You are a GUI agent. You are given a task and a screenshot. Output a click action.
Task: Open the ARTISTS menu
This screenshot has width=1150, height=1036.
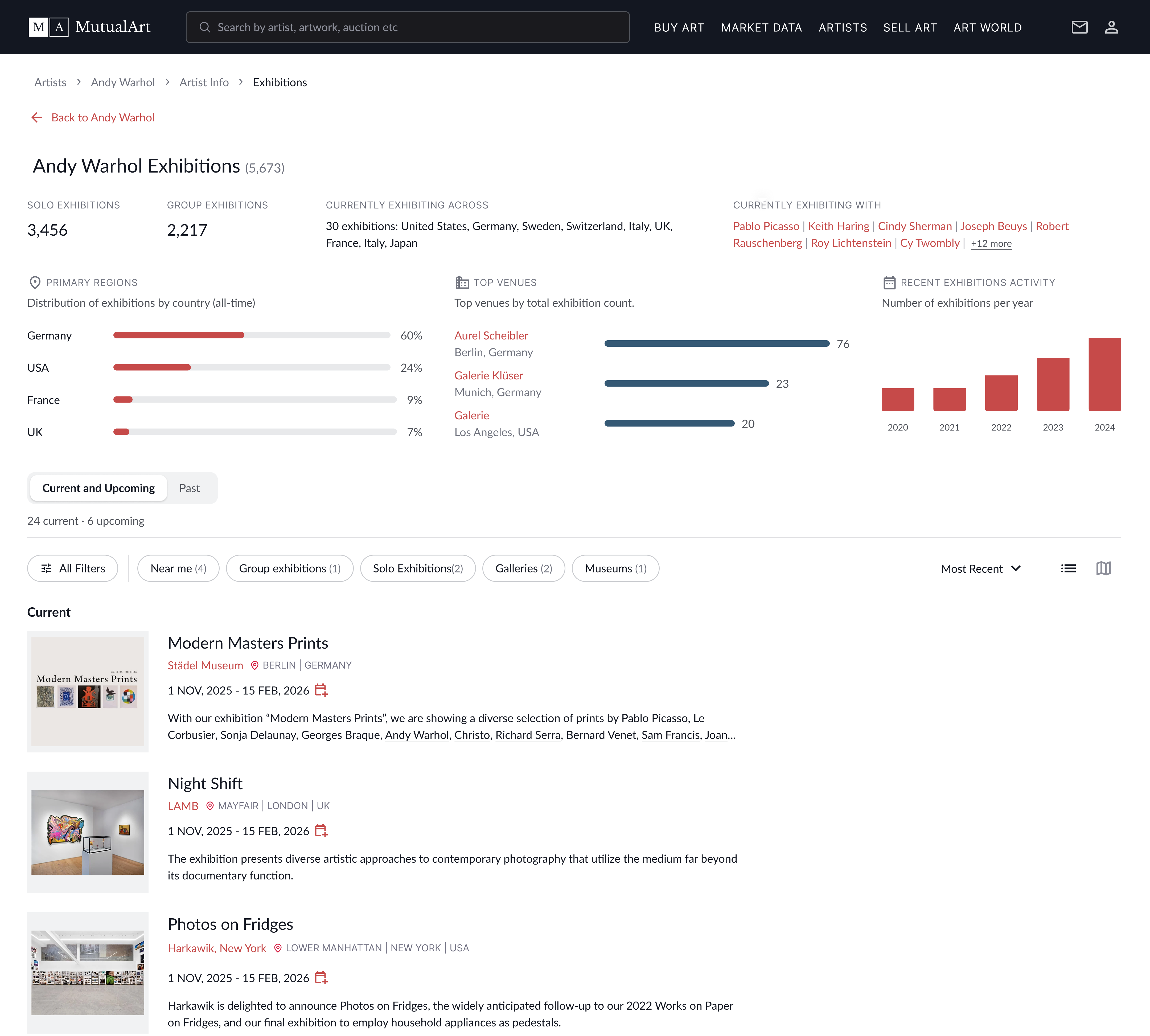(x=843, y=27)
